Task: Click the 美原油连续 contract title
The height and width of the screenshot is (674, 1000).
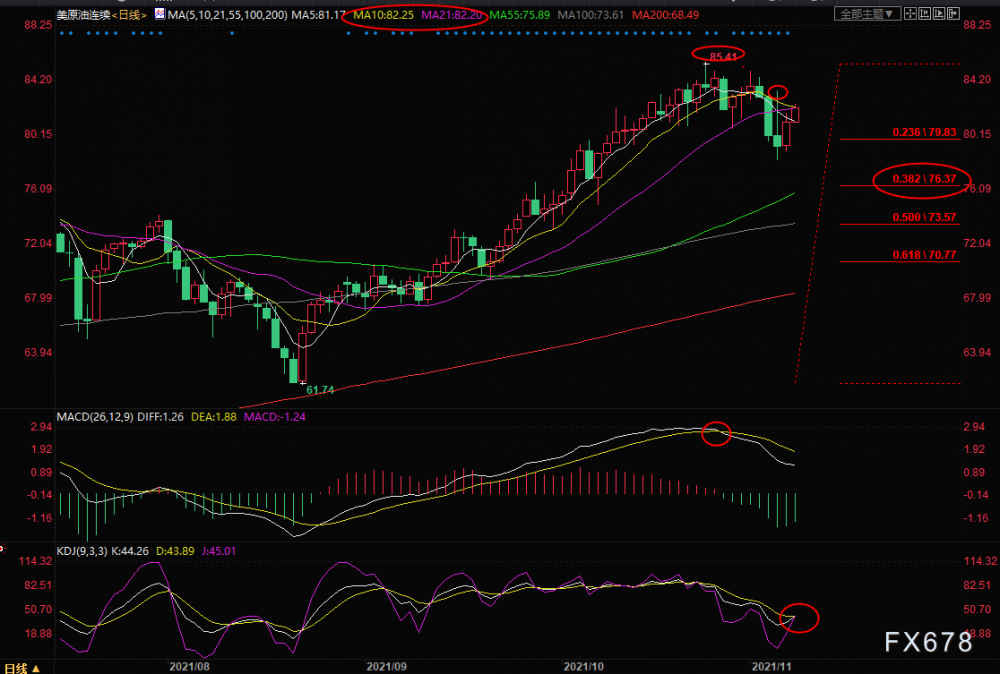Action: tap(84, 15)
